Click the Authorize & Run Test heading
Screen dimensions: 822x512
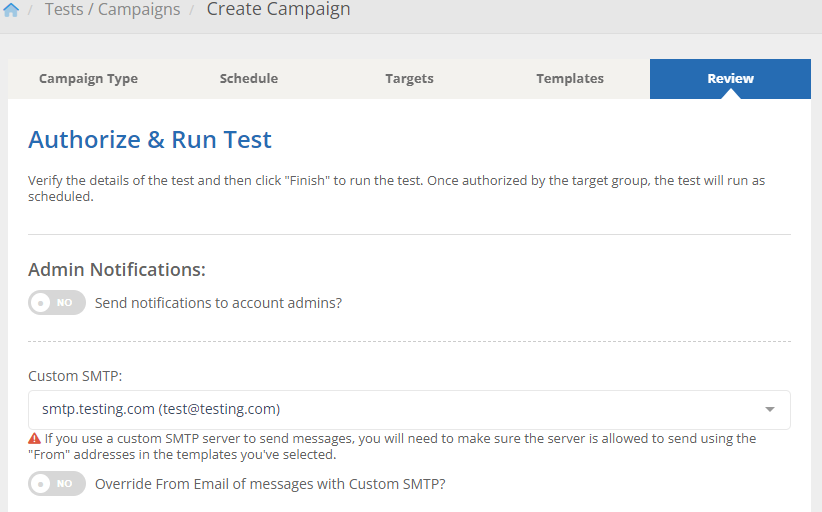(150, 140)
